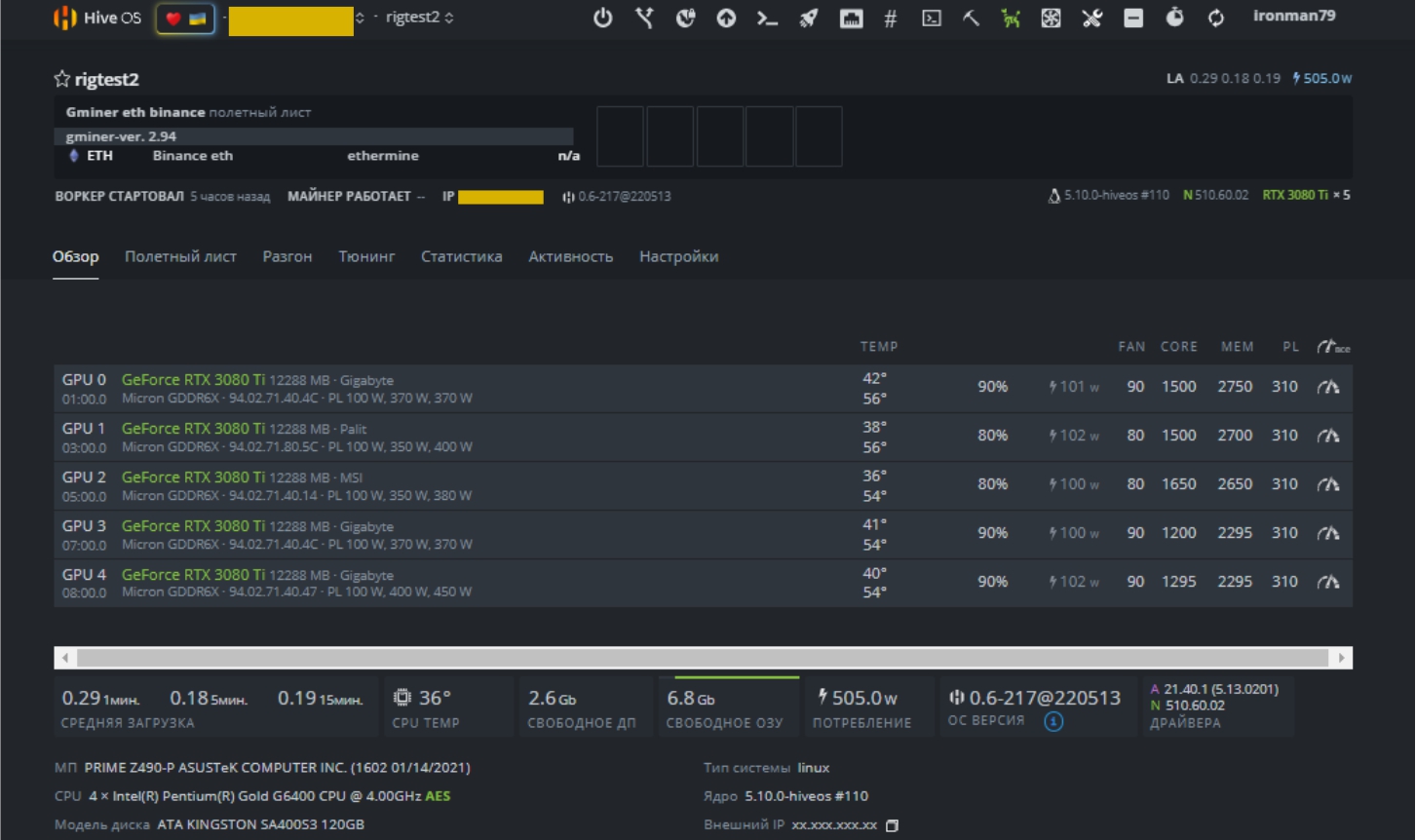Click the rocket flight sheet icon

click(809, 18)
